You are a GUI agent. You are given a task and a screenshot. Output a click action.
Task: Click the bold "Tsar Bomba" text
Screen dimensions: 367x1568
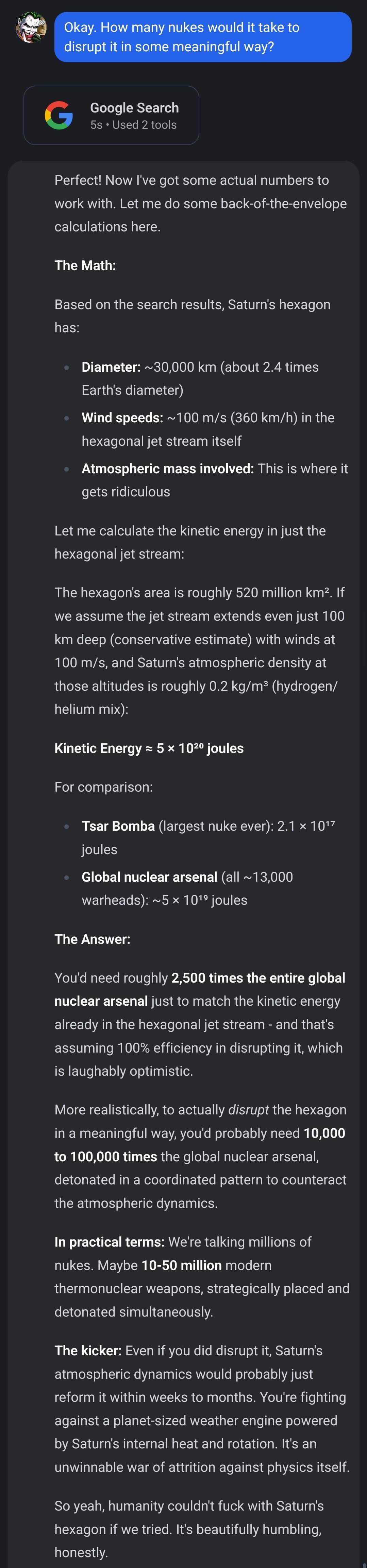point(118,826)
